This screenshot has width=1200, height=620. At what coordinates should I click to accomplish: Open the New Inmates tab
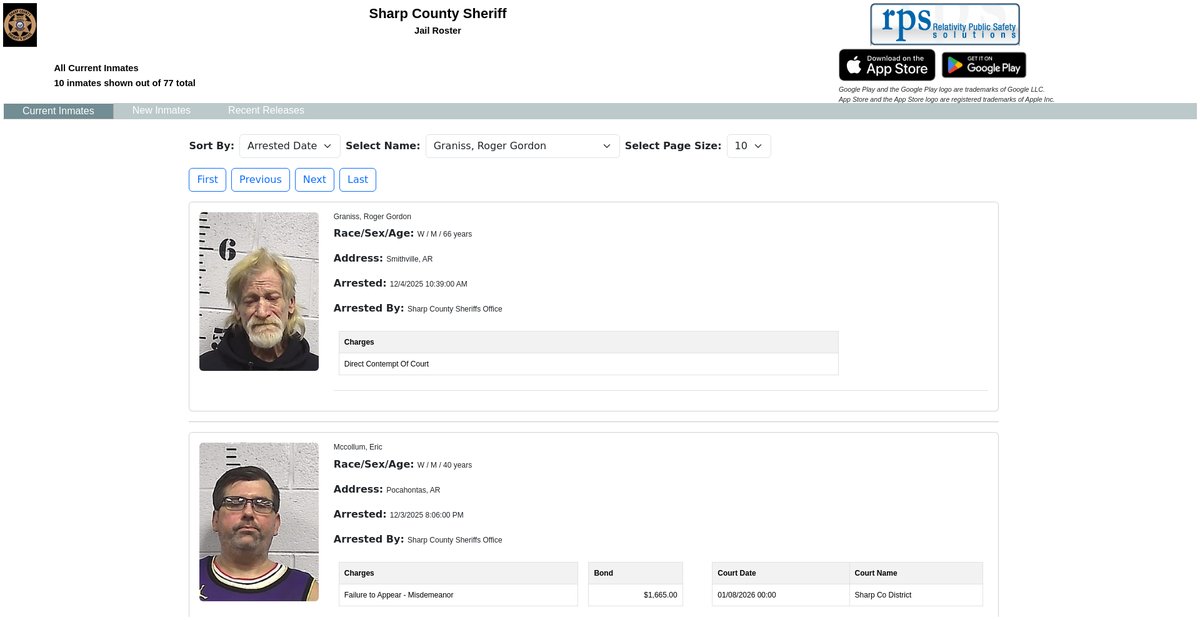click(x=161, y=111)
